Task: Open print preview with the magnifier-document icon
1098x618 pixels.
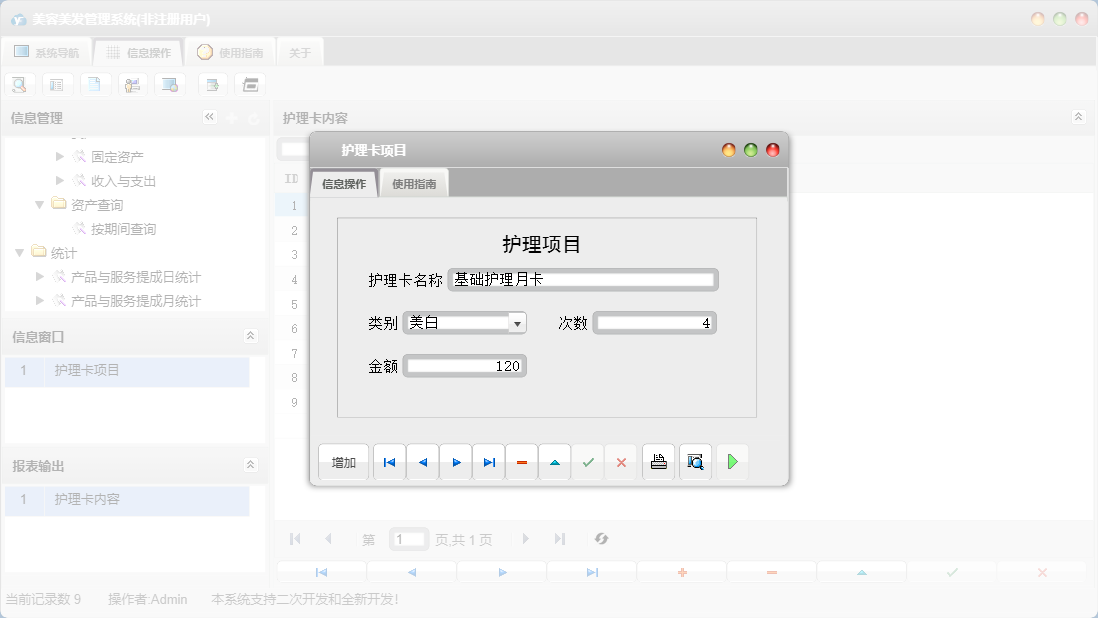Action: pos(694,461)
